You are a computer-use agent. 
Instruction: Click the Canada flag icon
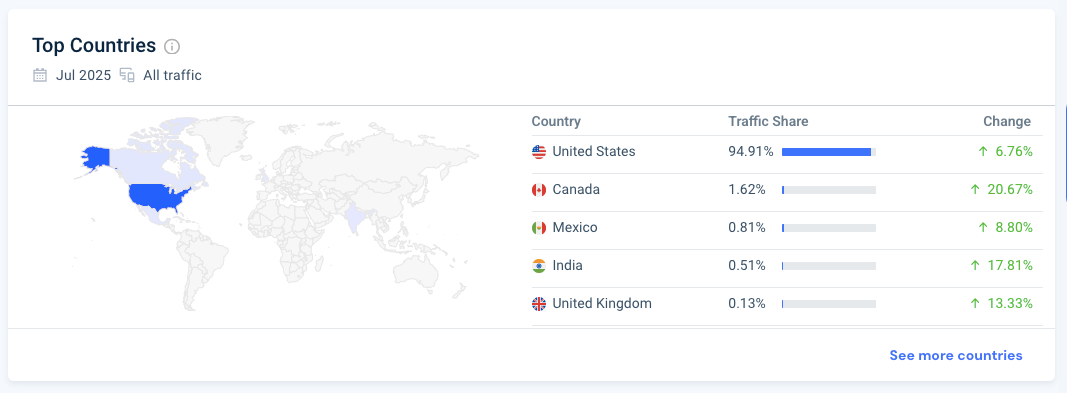pyautogui.click(x=539, y=190)
